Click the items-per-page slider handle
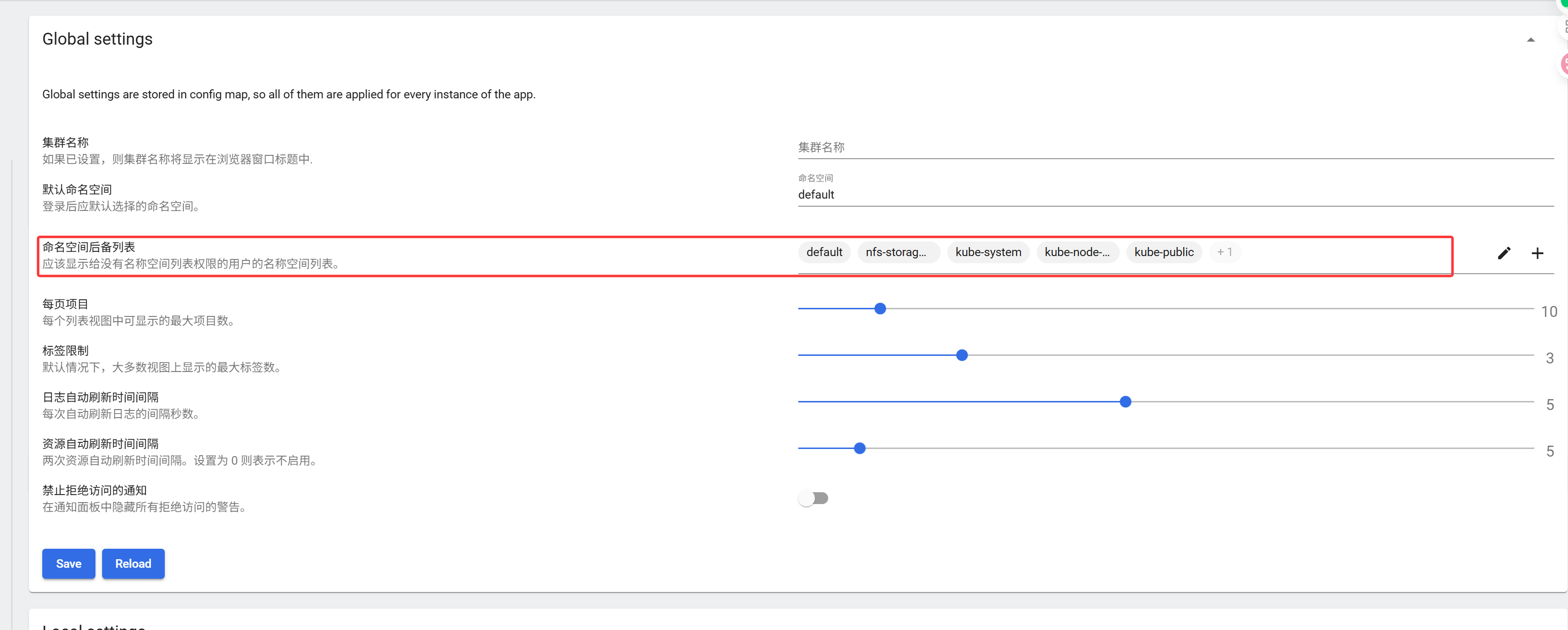 (x=879, y=309)
